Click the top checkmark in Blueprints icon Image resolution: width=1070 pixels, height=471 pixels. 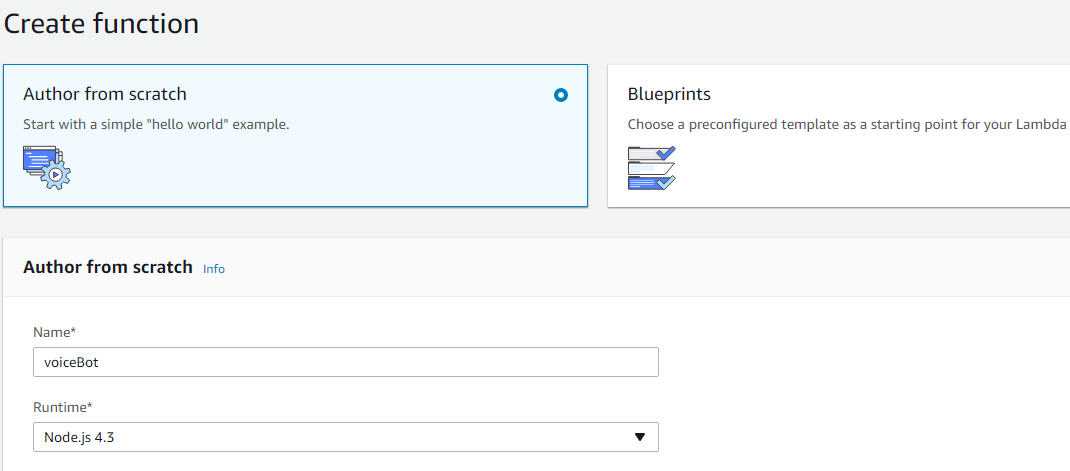pos(664,152)
